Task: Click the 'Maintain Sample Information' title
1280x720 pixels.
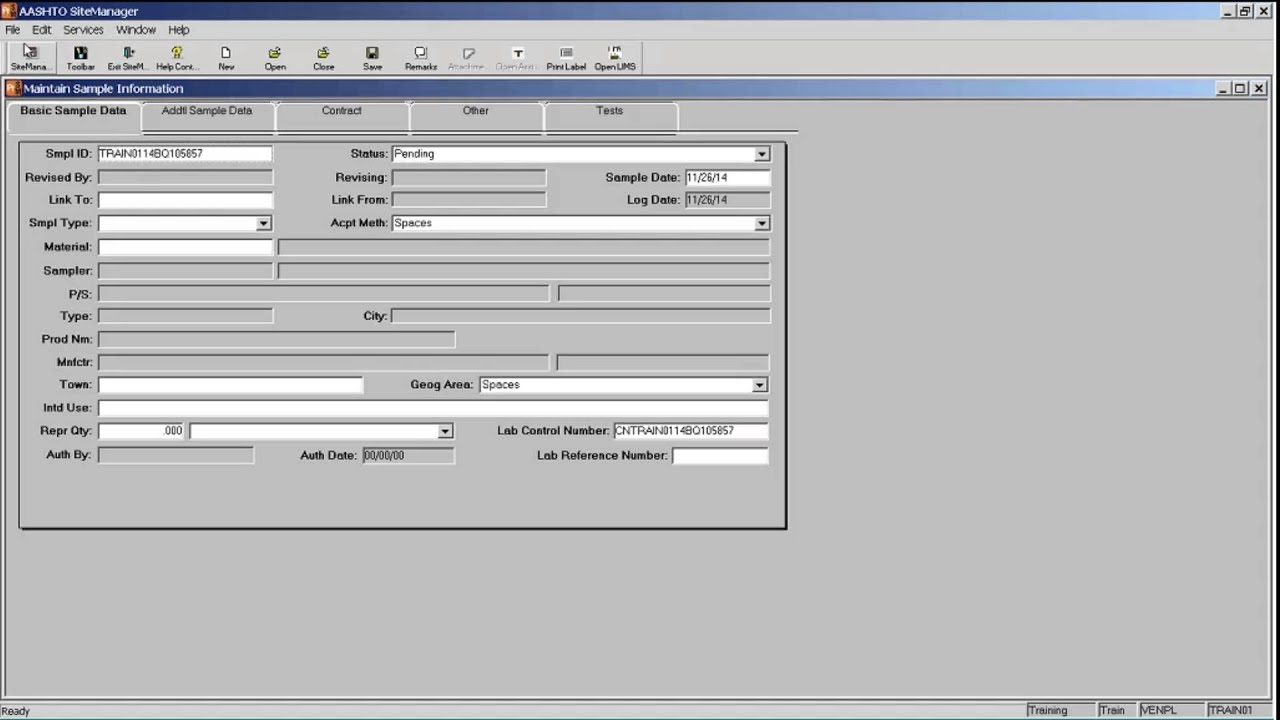Action: coord(103,89)
